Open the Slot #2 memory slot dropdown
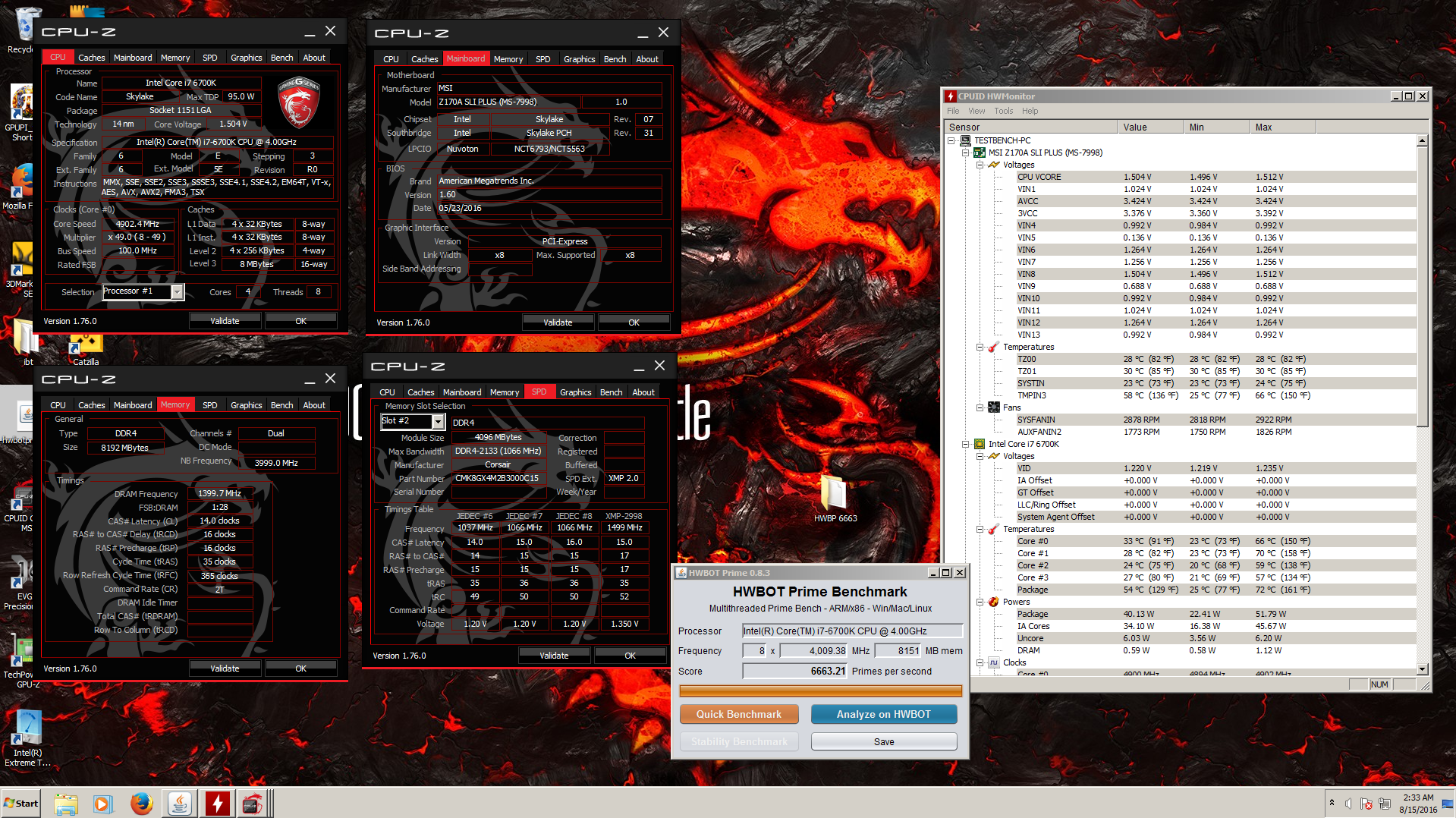This screenshot has height=818, width=1456. (438, 421)
